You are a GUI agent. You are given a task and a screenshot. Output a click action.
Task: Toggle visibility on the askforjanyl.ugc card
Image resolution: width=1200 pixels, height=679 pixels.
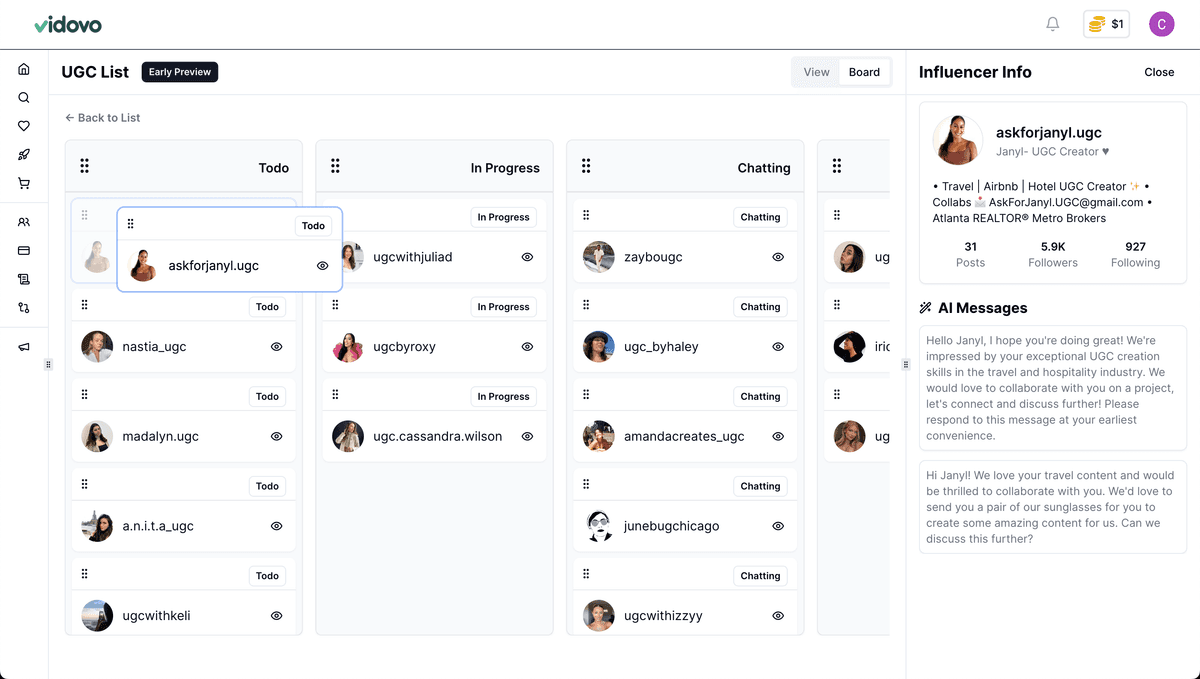click(x=322, y=265)
